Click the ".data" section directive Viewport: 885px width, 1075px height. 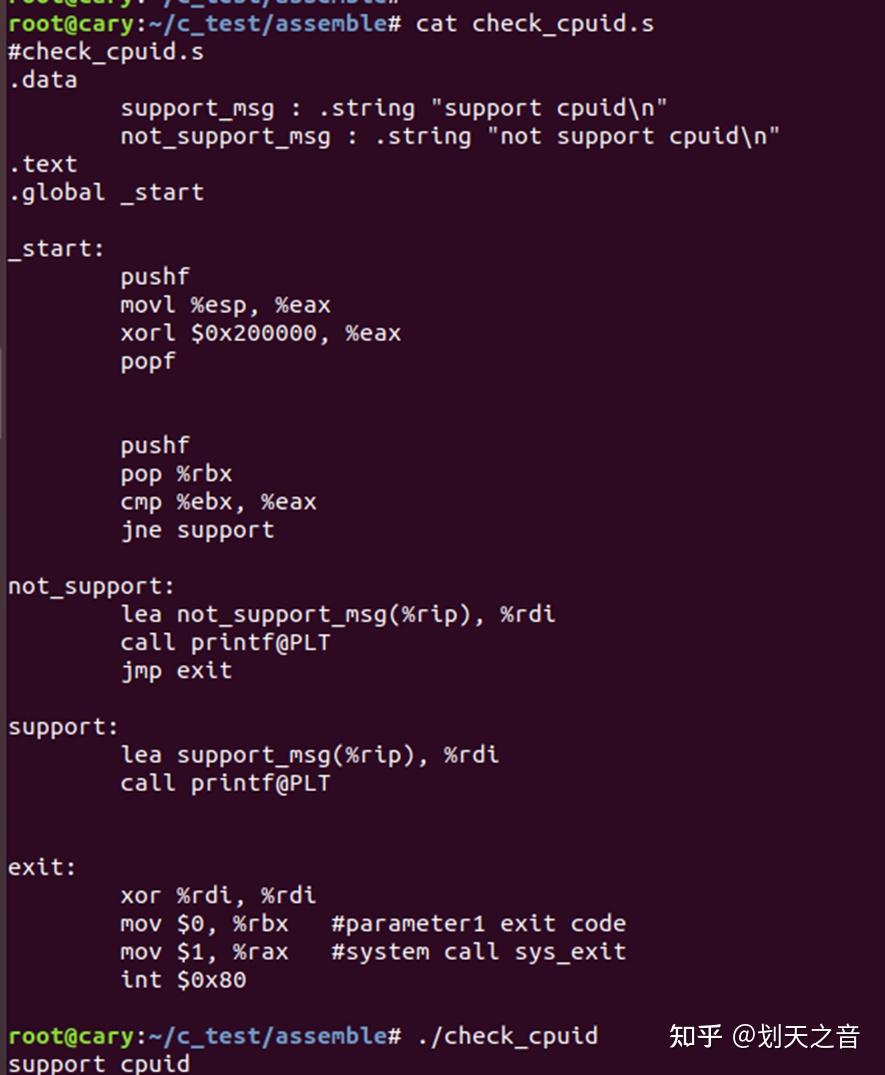[42, 80]
